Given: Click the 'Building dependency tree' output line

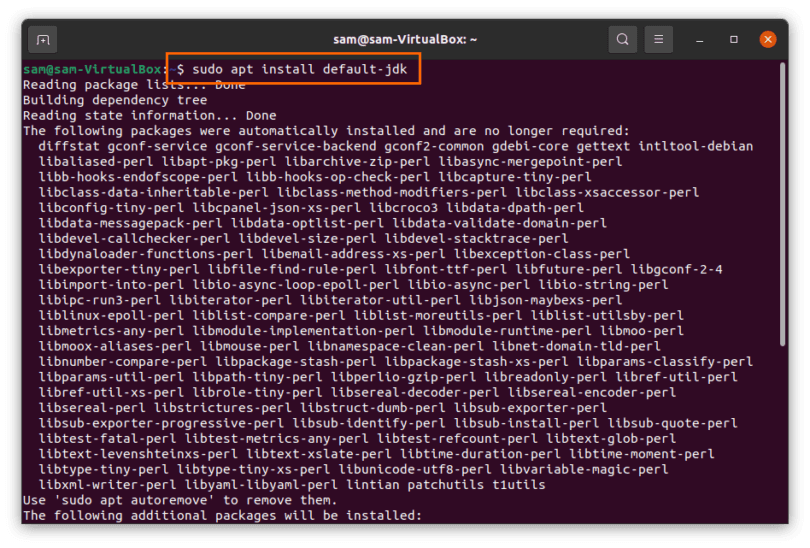Looking at the screenshot, I should click(115, 100).
